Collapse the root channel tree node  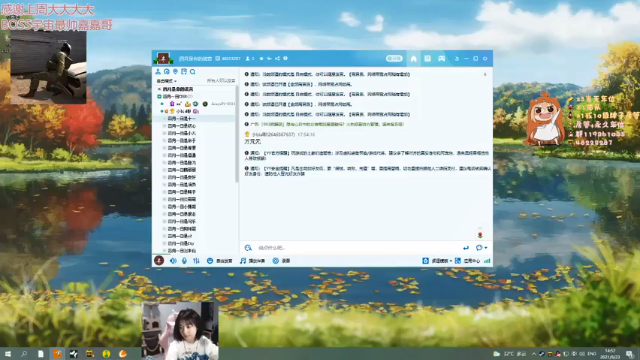point(159,89)
